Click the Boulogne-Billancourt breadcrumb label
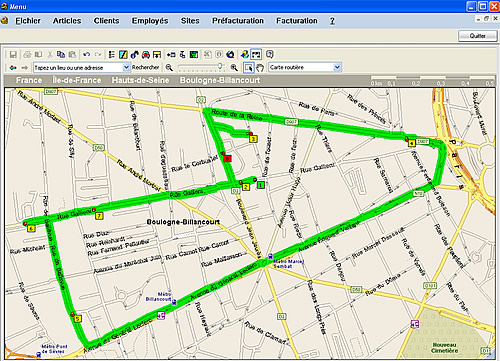The image size is (500, 361). 220,80
